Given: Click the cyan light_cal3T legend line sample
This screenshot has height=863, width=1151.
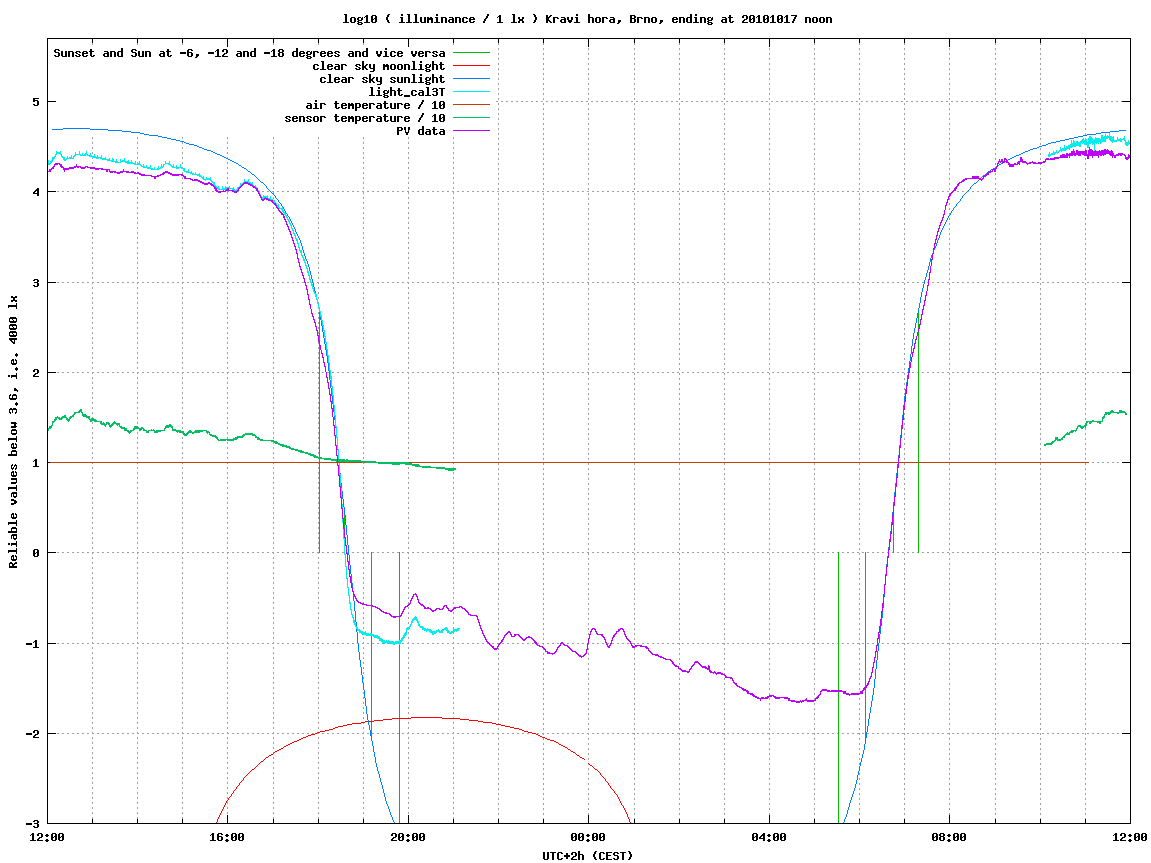Looking at the screenshot, I should (x=471, y=92).
